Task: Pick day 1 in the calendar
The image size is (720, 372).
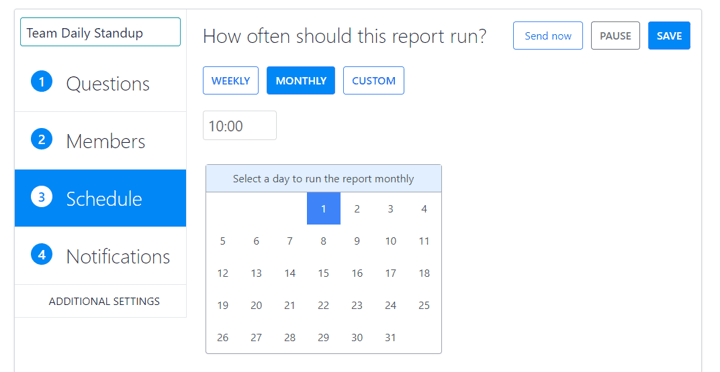Action: pyautogui.click(x=323, y=209)
